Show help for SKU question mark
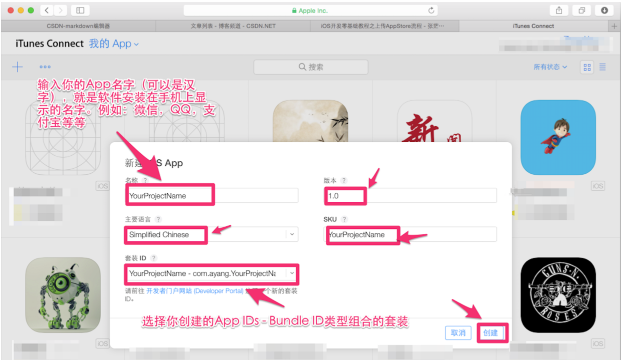 coord(344,219)
